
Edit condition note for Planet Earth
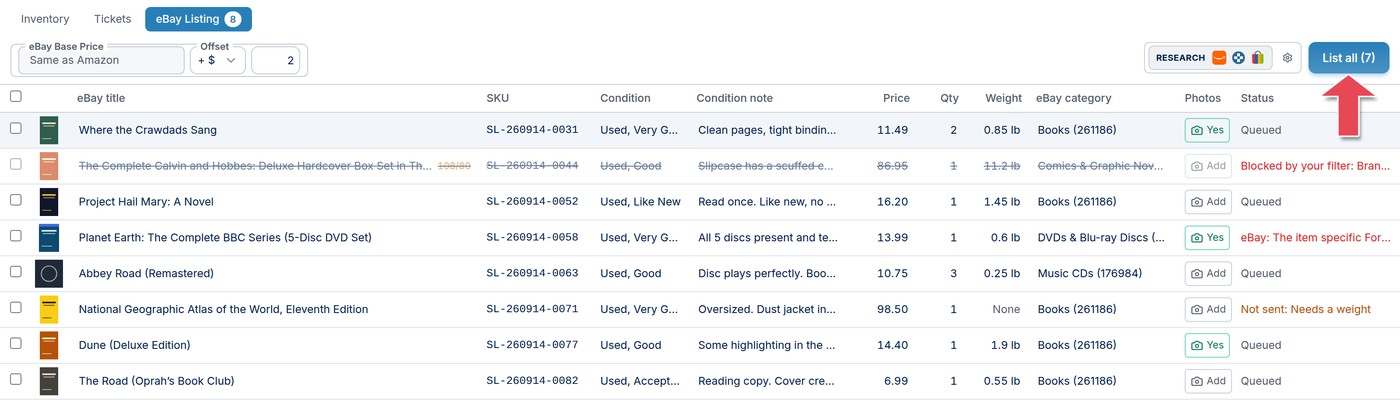pos(766,238)
